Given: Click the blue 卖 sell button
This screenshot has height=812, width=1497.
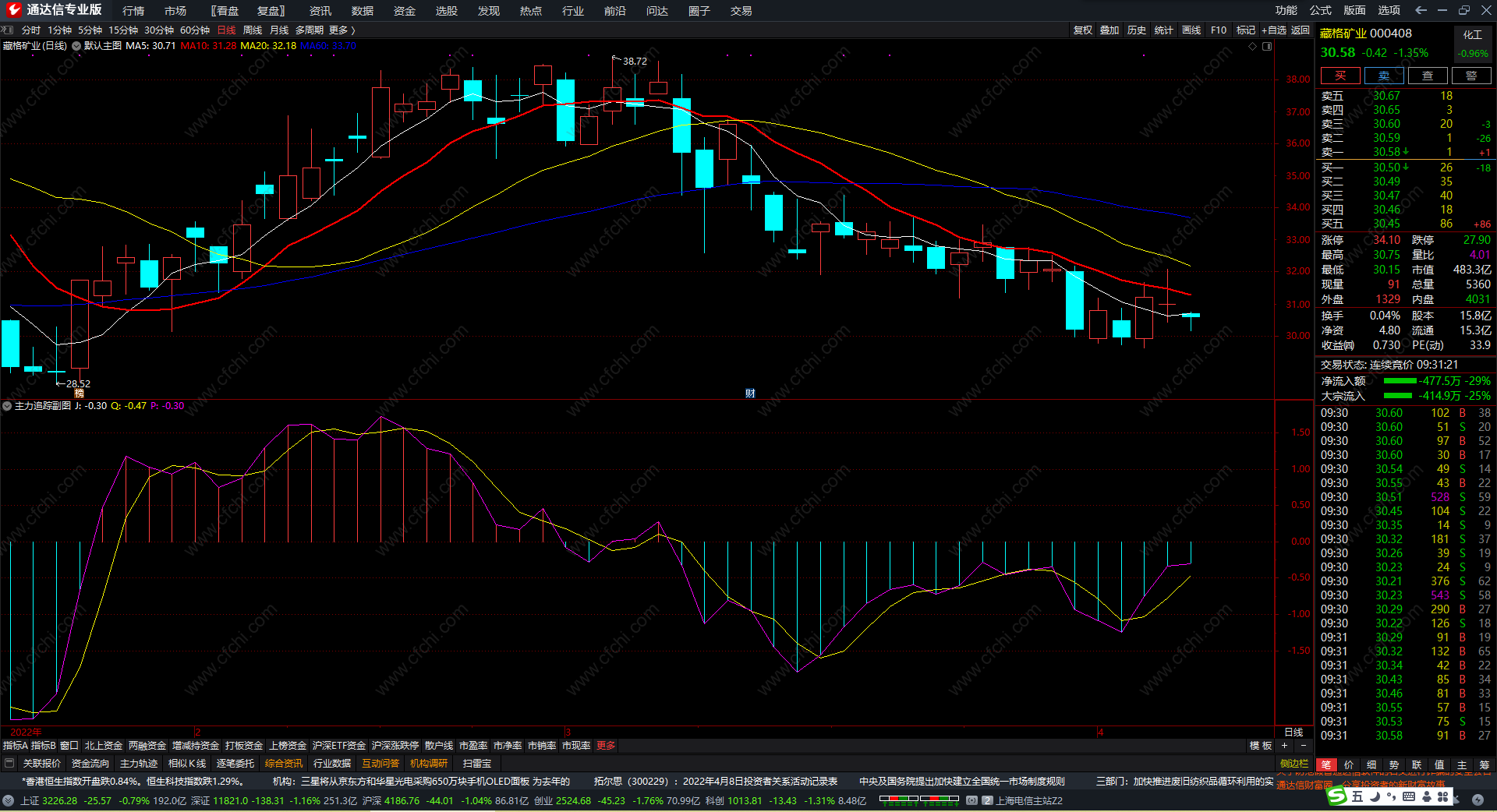Looking at the screenshot, I should 1384,76.
